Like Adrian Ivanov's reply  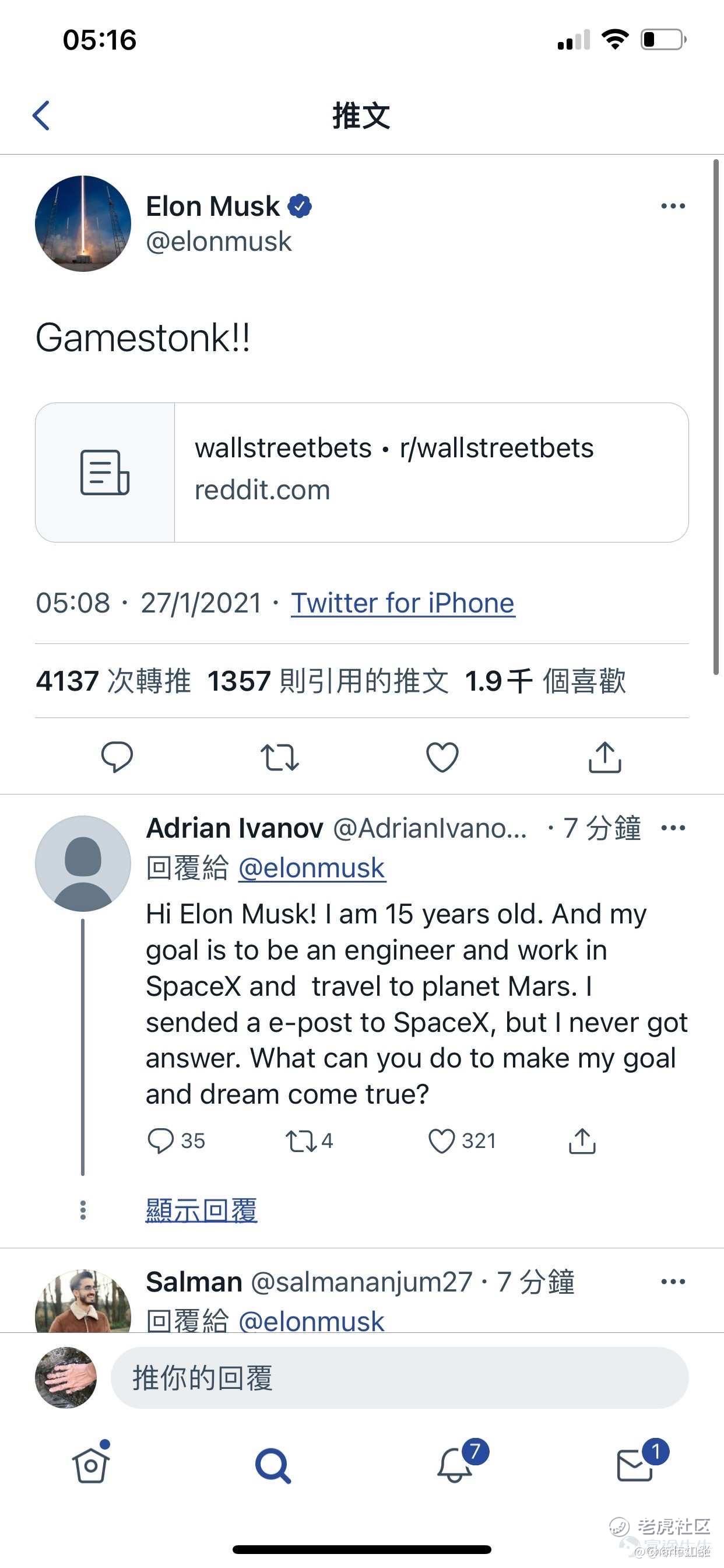tap(442, 1142)
